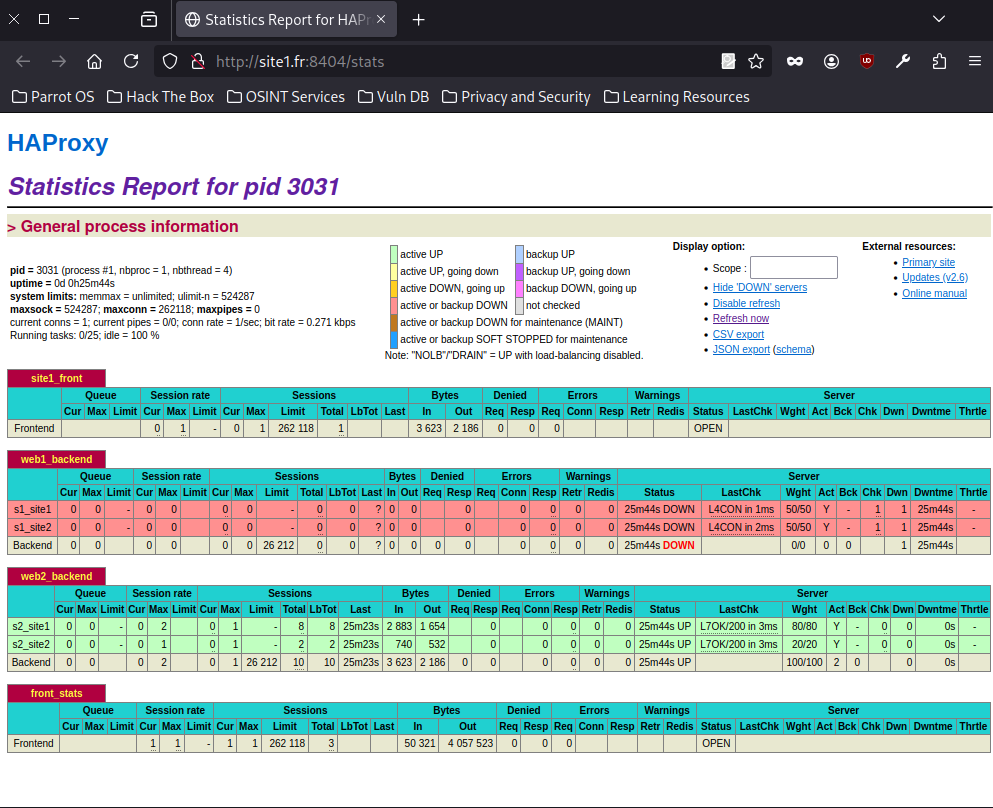Click the 'L4CON in 1ms' last check cell

pyautogui.click(x=741, y=509)
